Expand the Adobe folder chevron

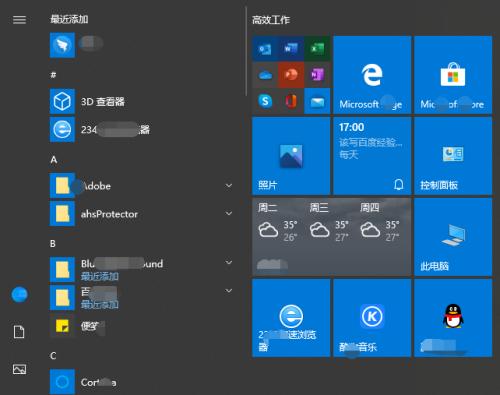[x=229, y=186]
